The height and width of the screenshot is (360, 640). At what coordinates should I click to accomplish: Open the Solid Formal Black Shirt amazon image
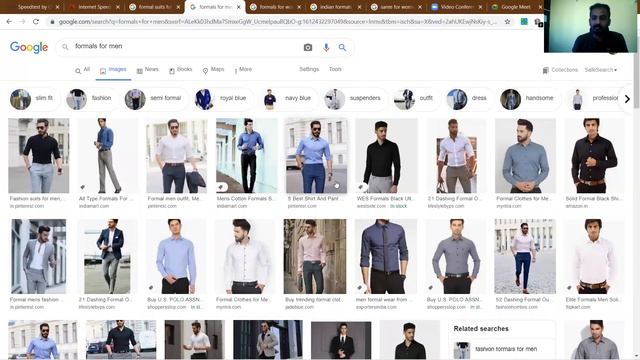point(594,156)
